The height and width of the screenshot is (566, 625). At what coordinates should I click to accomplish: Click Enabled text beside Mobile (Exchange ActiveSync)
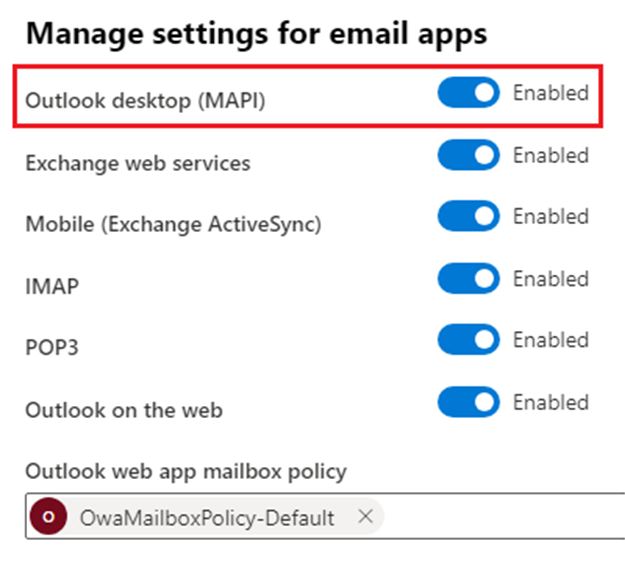coord(551,216)
